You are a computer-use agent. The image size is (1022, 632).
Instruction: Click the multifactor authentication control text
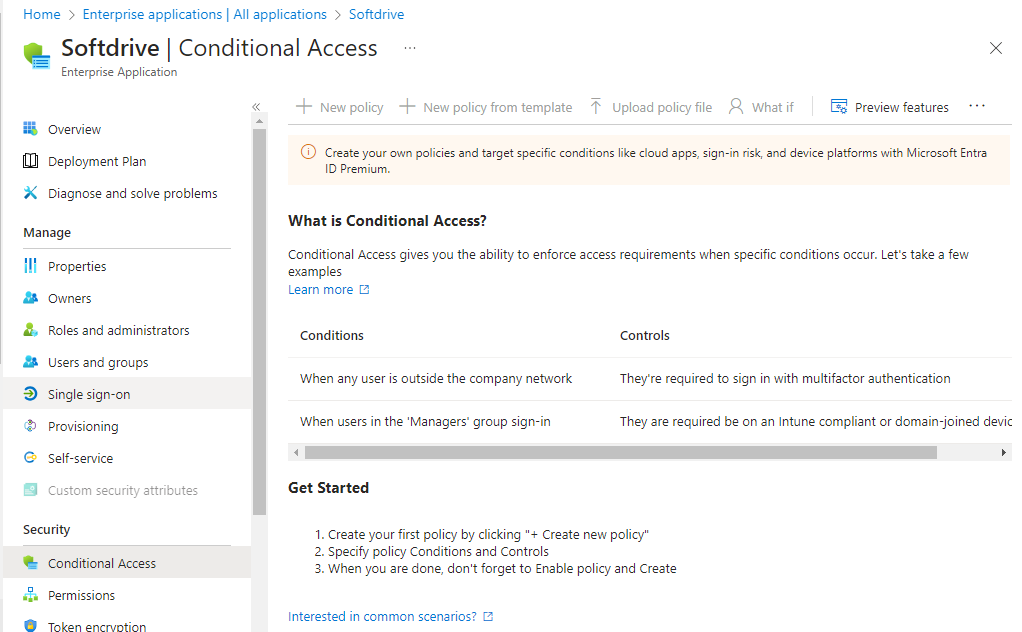785,379
